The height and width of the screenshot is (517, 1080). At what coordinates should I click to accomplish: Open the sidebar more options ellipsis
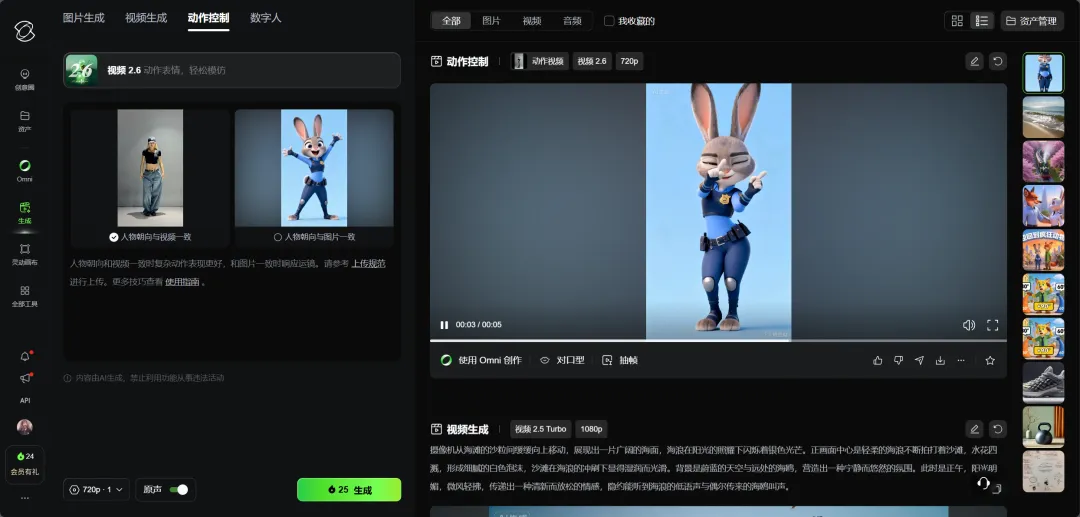tap(25, 498)
